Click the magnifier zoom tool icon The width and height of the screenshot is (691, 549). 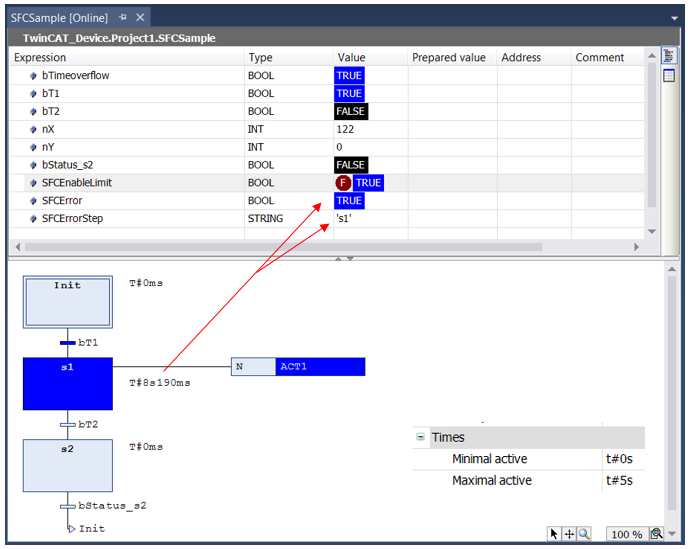point(584,534)
